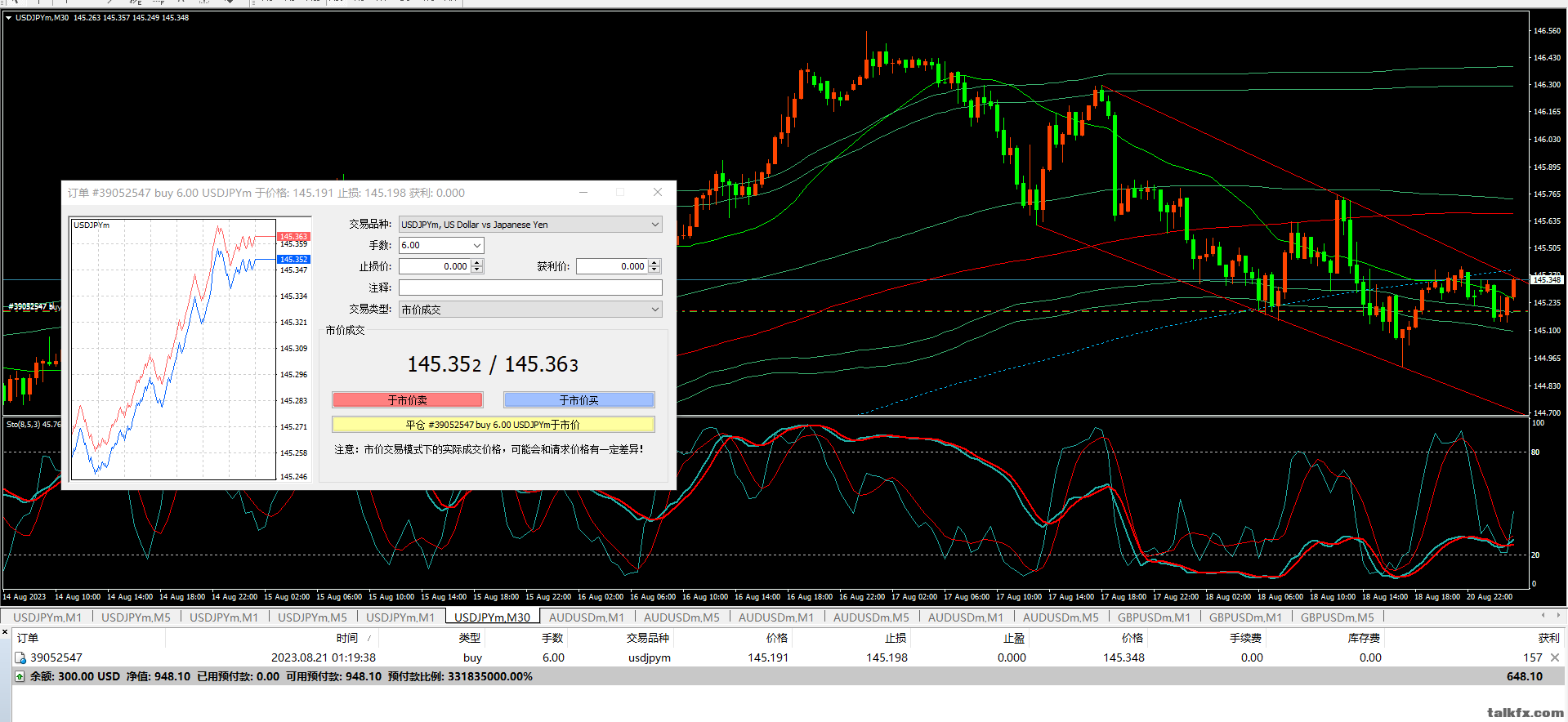Screen dimensions: 1568x722
Task: Click the chart tabs scroll-right arrow
Action: click(x=1559, y=616)
